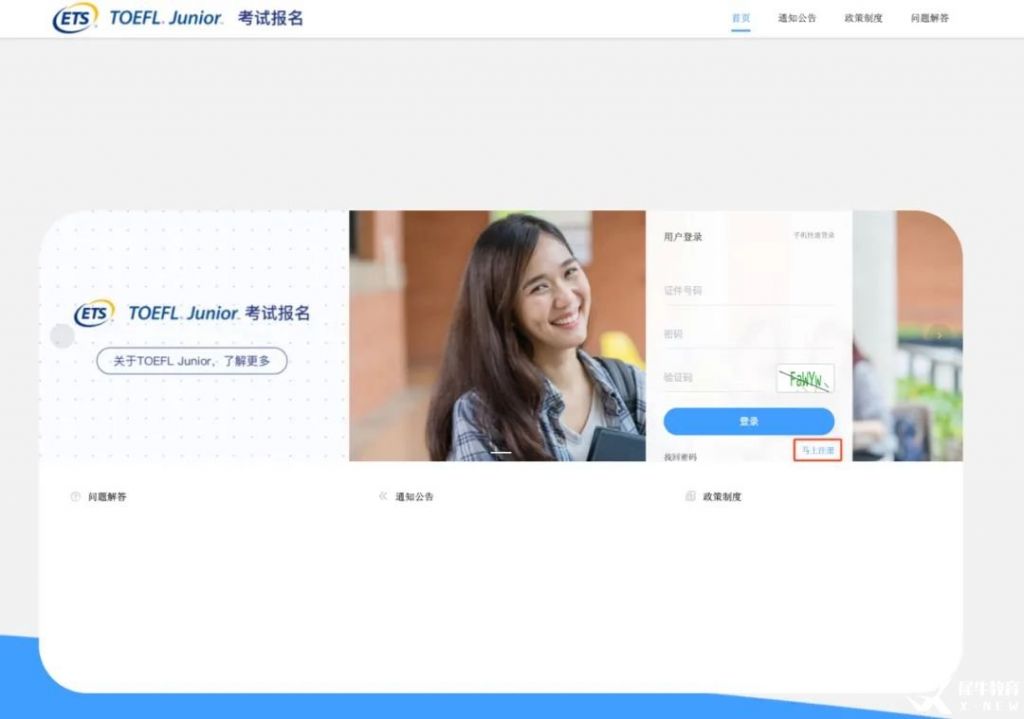Focus the 验证码 captcha input field
This screenshot has height=719, width=1024.
[718, 377]
